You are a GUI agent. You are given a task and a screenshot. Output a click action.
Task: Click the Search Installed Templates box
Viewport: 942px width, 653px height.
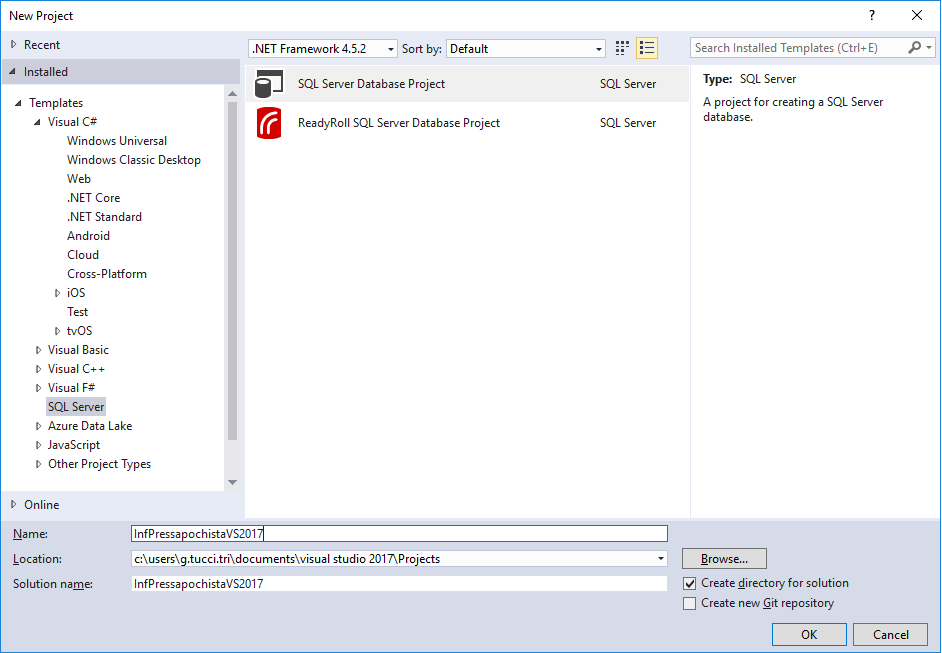point(799,47)
